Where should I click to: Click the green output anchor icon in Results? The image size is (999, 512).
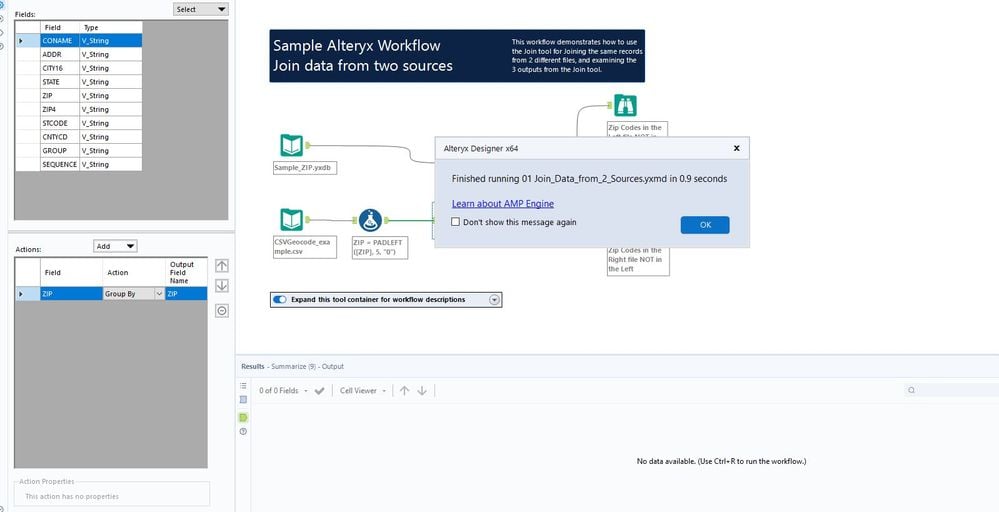pos(243,417)
